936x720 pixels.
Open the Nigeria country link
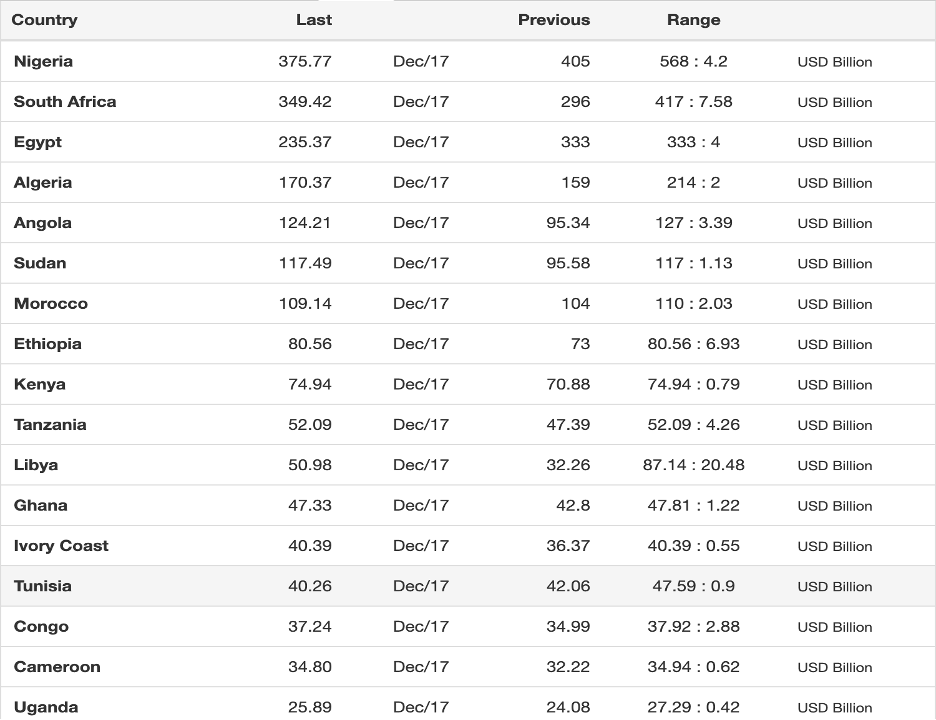43,61
